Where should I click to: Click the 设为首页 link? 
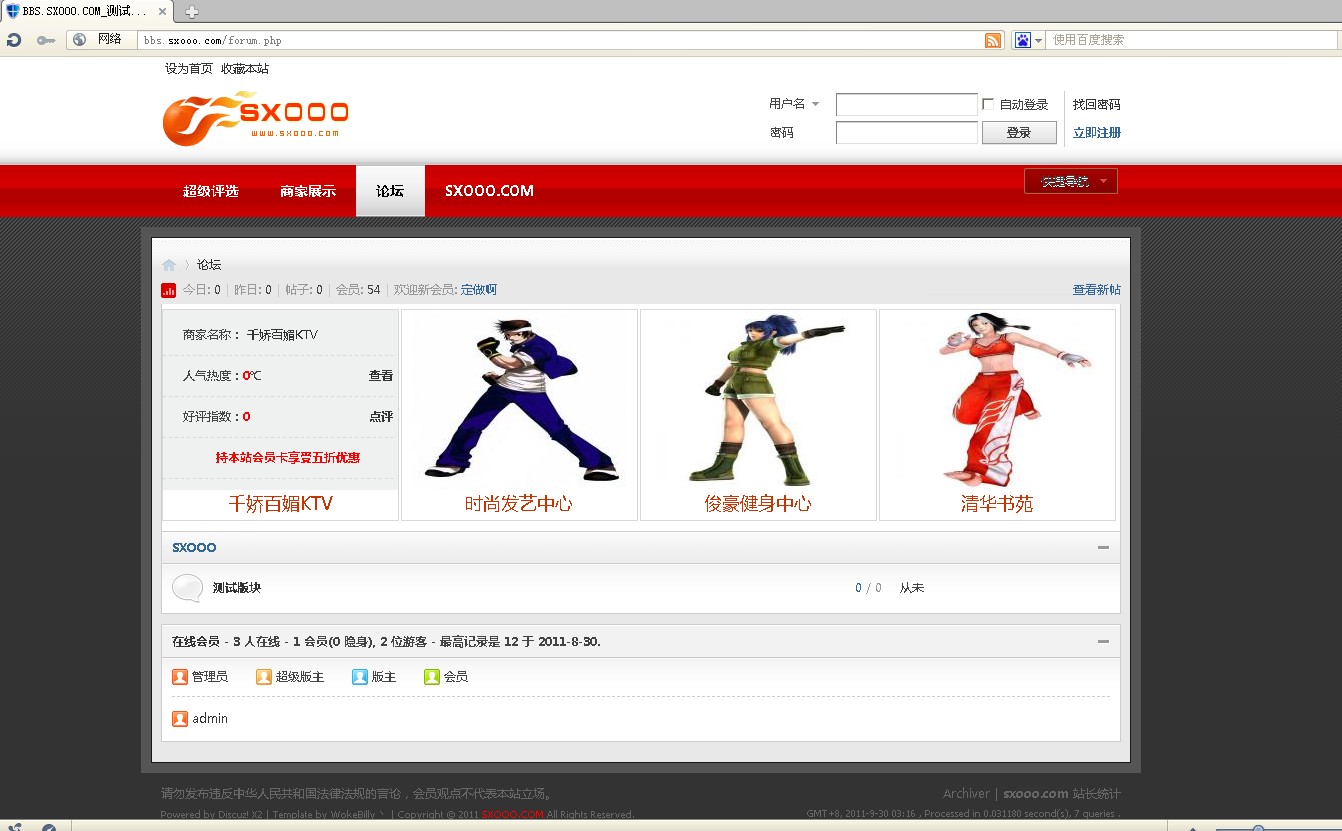189,69
